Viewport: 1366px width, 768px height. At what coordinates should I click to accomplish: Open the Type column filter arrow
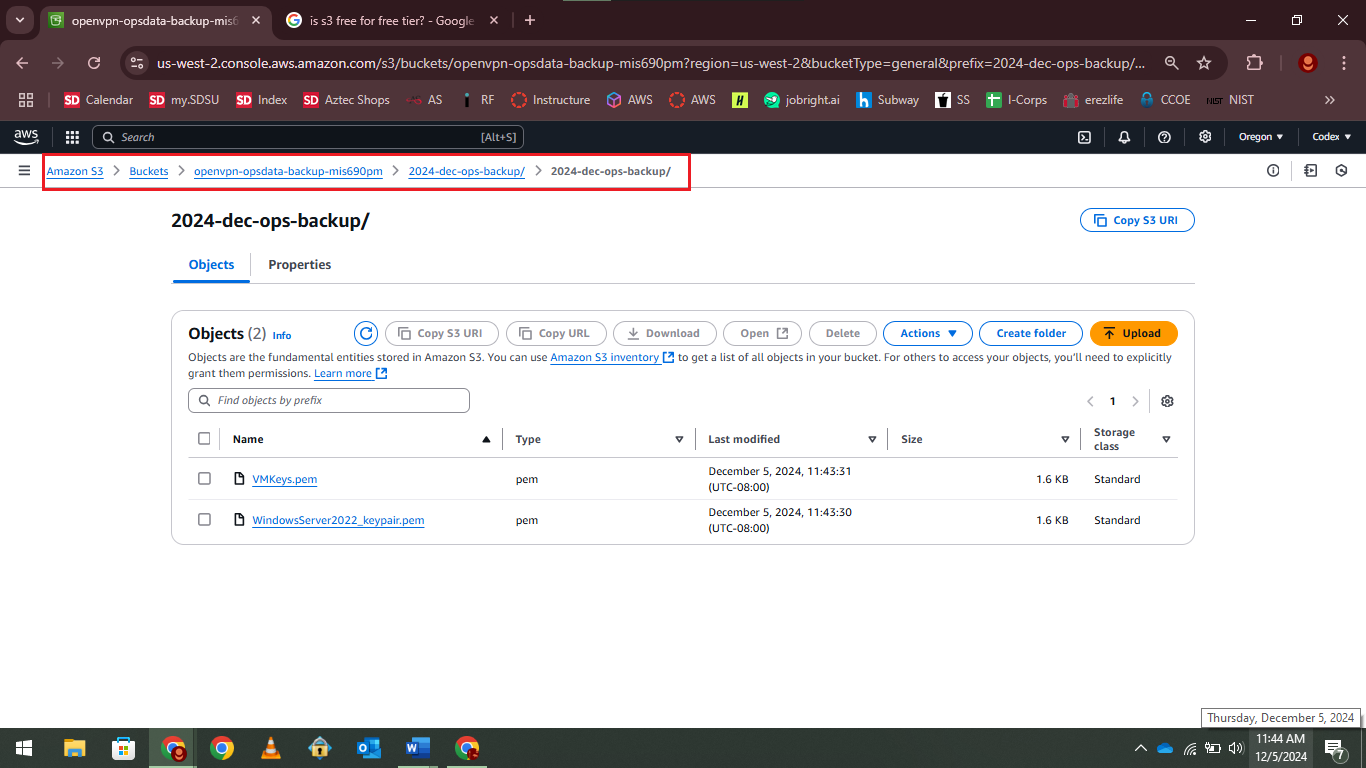[679, 439]
